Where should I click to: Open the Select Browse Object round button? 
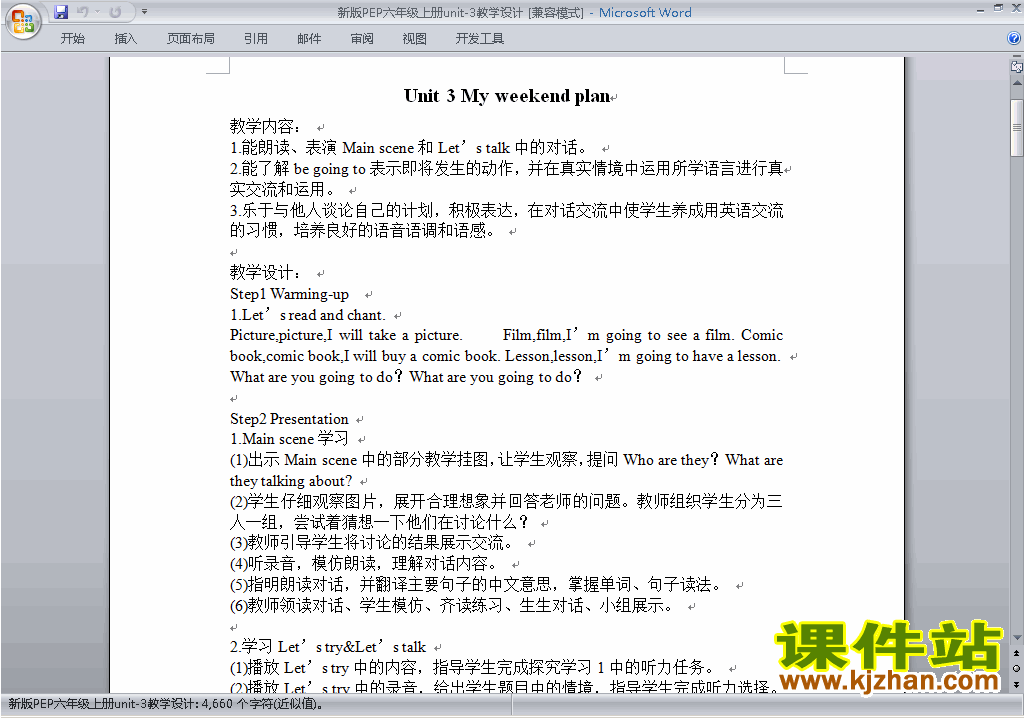(1017, 668)
